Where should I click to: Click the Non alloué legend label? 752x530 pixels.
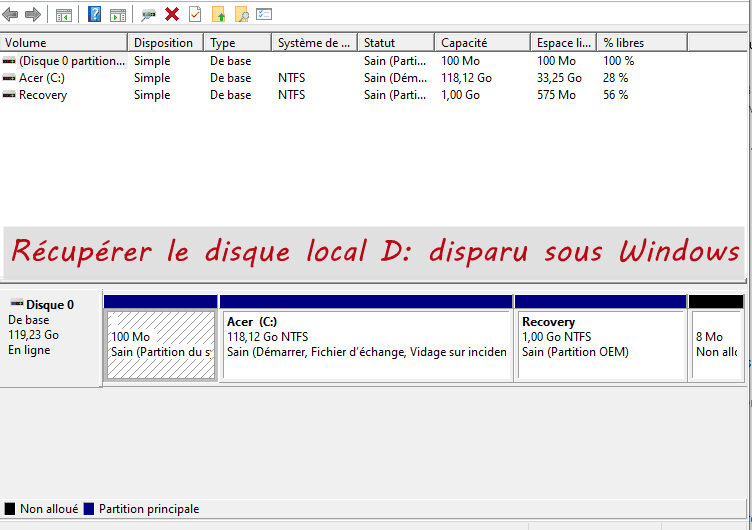coord(49,509)
